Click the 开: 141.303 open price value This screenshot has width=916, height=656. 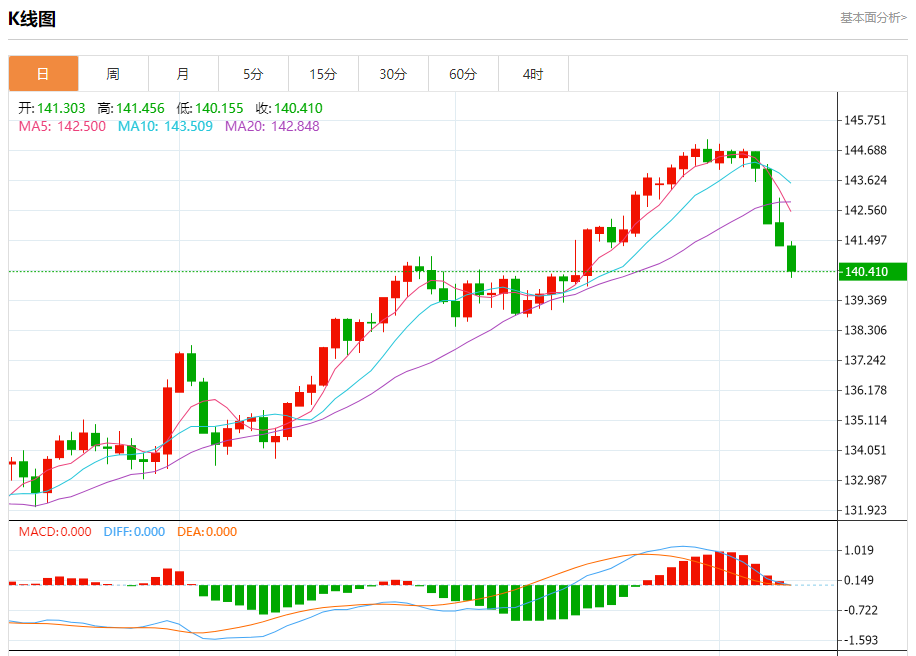click(x=51, y=108)
